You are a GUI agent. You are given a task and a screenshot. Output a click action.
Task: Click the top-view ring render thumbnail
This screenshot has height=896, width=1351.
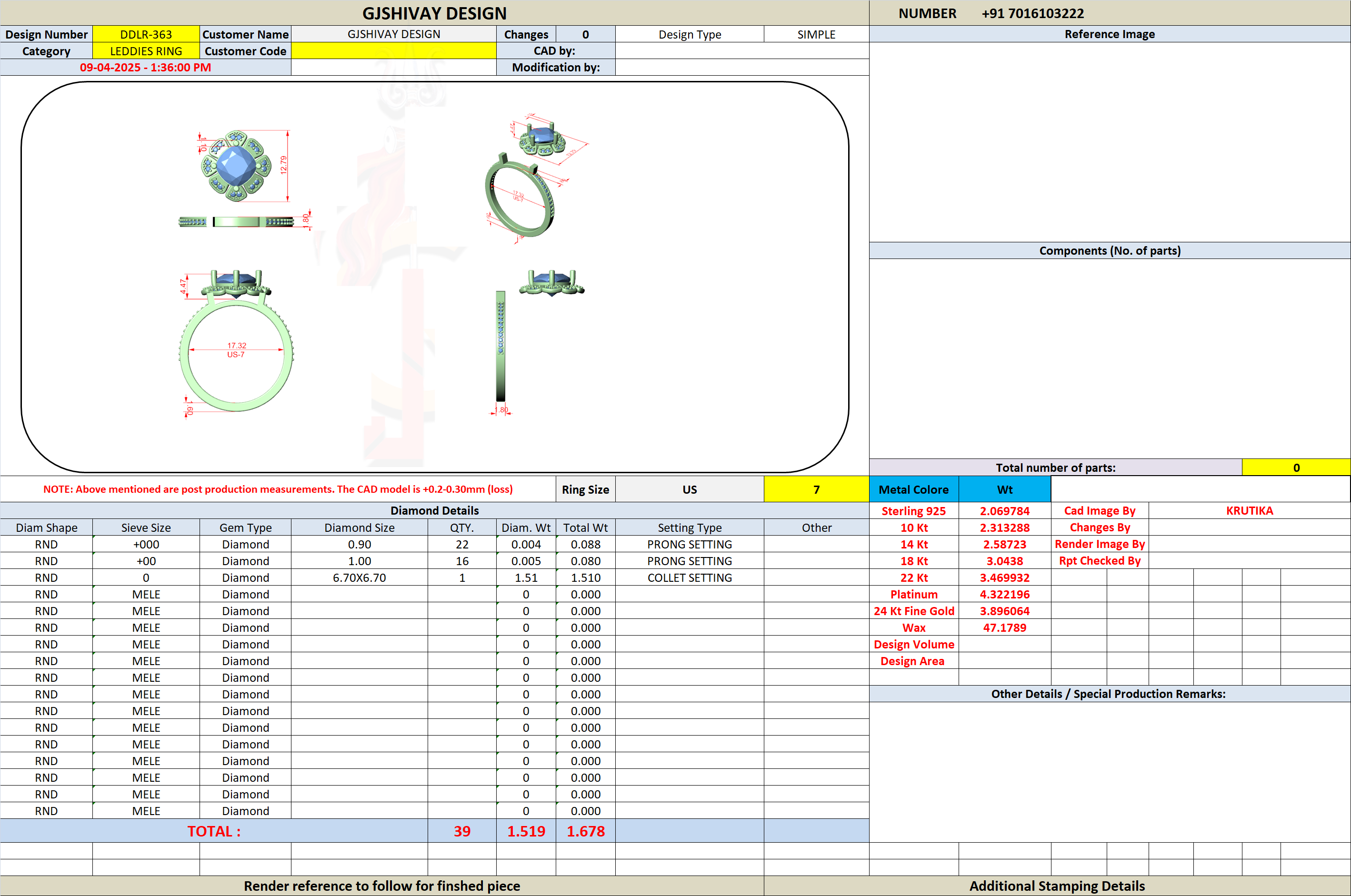coord(236,166)
